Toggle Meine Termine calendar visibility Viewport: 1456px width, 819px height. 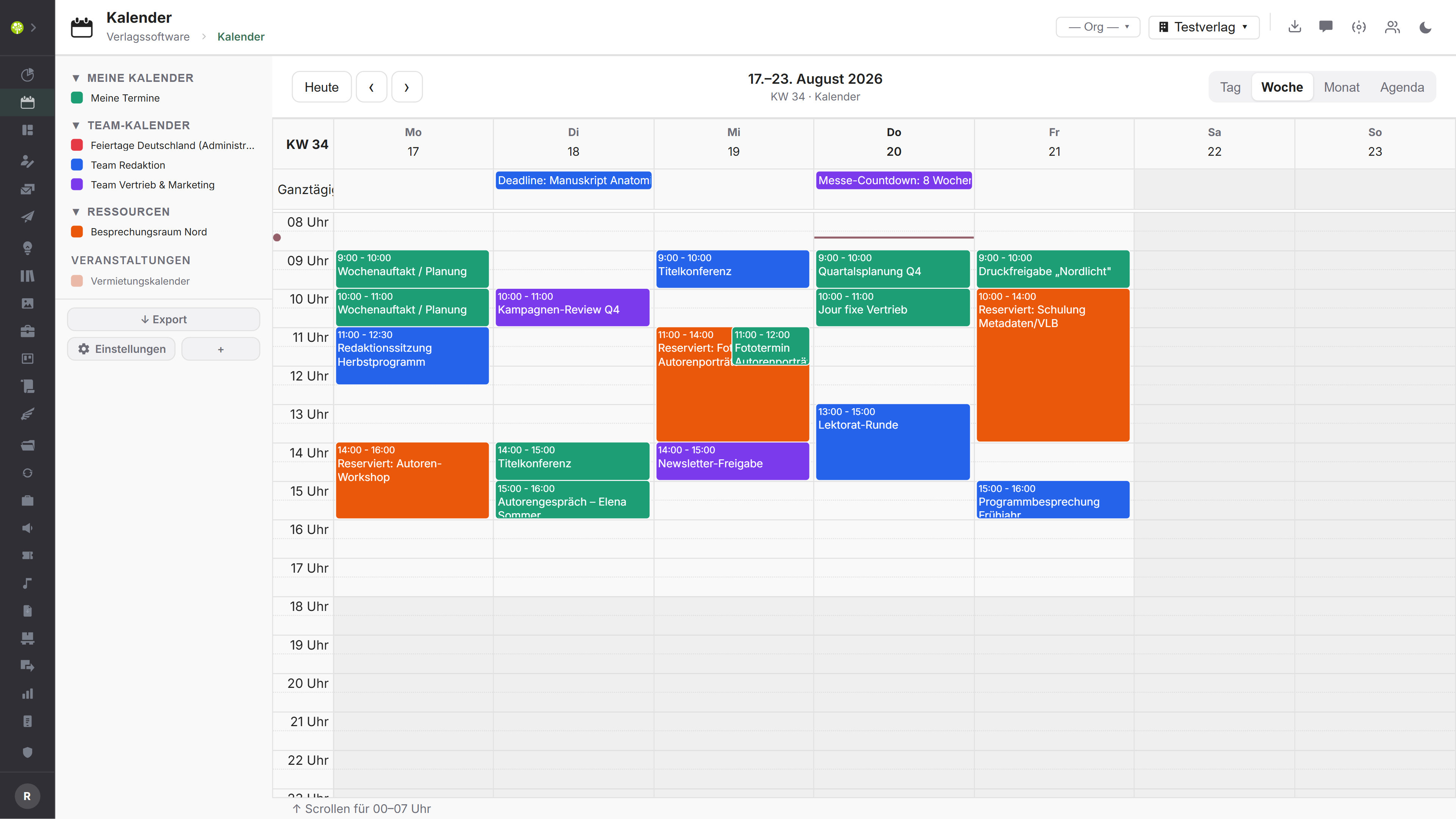(x=77, y=98)
